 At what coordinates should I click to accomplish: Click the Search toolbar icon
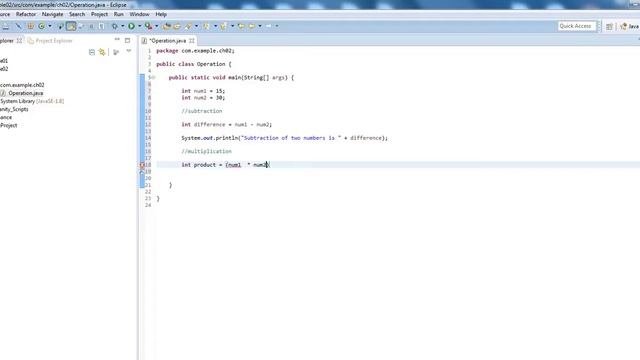(188, 26)
